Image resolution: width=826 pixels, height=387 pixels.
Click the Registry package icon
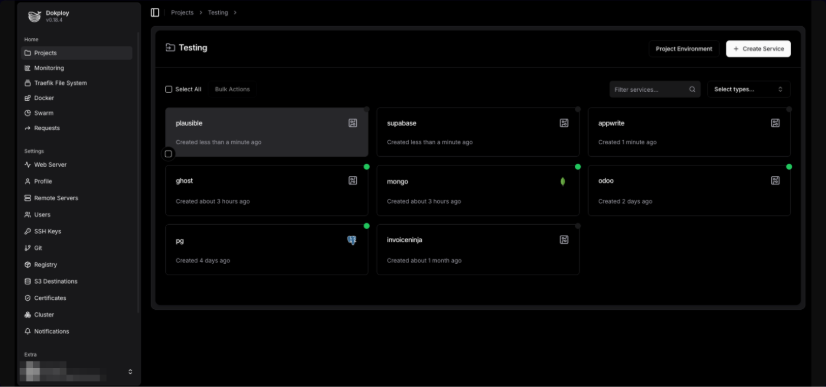coord(28,265)
